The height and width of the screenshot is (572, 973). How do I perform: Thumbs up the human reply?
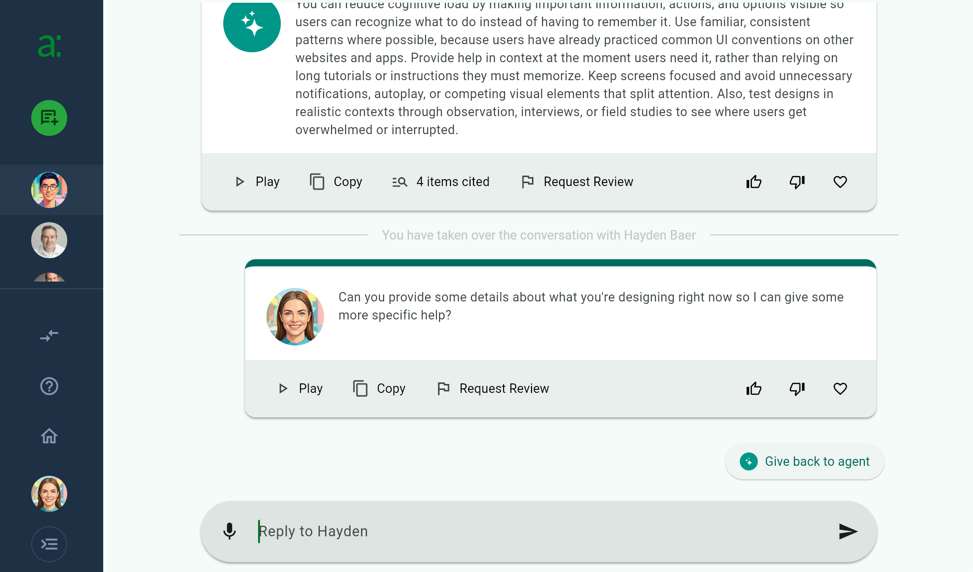(x=754, y=388)
